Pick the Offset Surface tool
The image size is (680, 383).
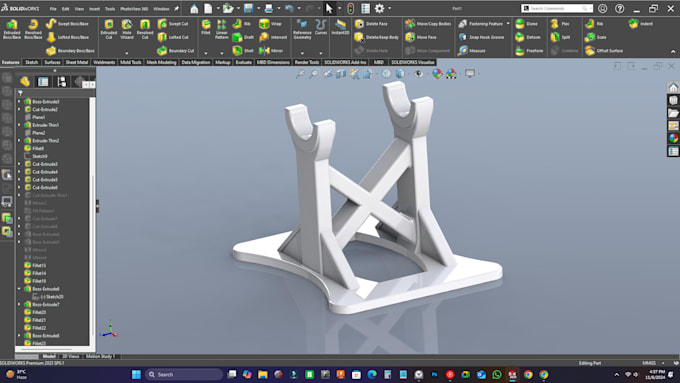tap(604, 50)
